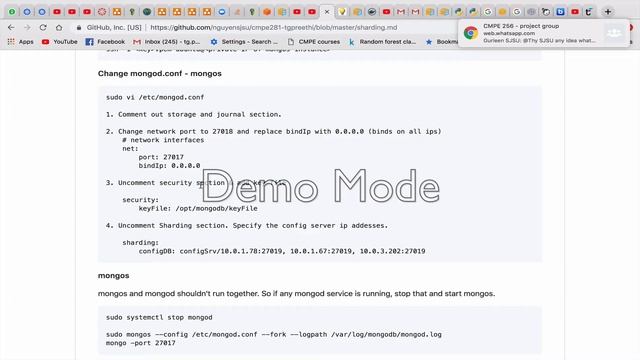
Task: Click the 'sudo systemctl stop mongod' command
Action: [x=159, y=317]
